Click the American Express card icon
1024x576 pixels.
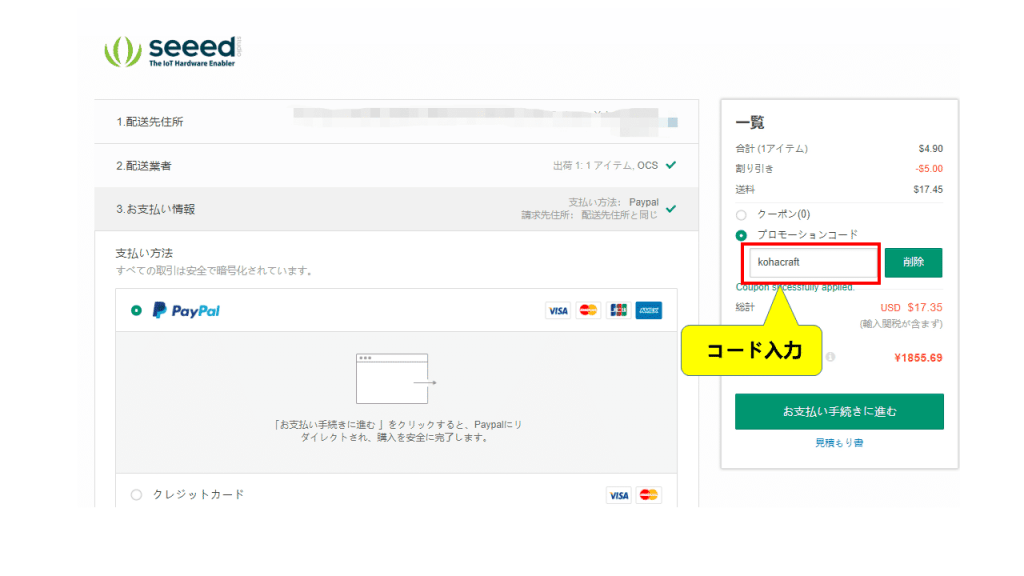coord(648,310)
